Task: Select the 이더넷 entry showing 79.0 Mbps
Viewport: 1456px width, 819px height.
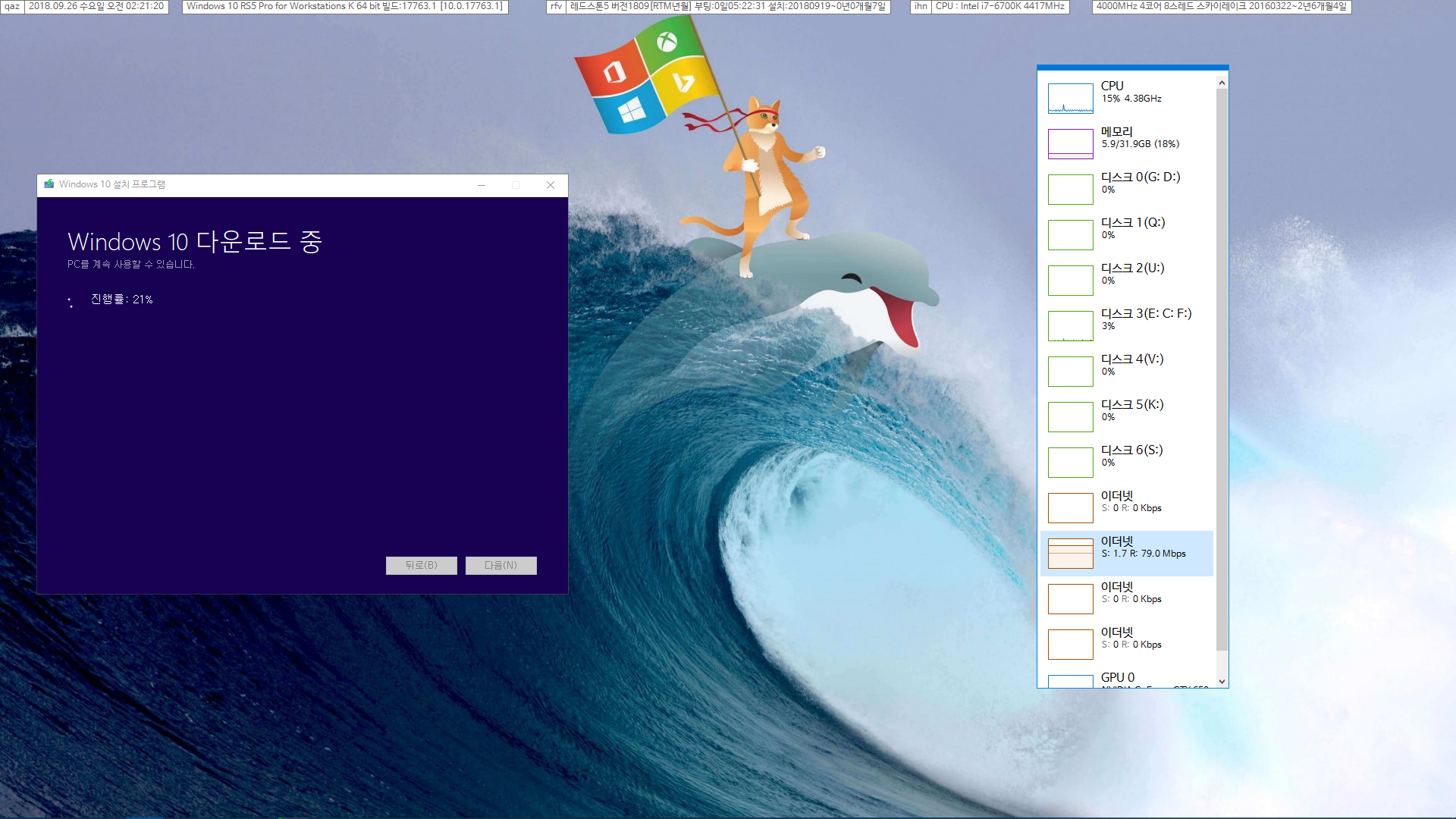Action: pos(1128,553)
